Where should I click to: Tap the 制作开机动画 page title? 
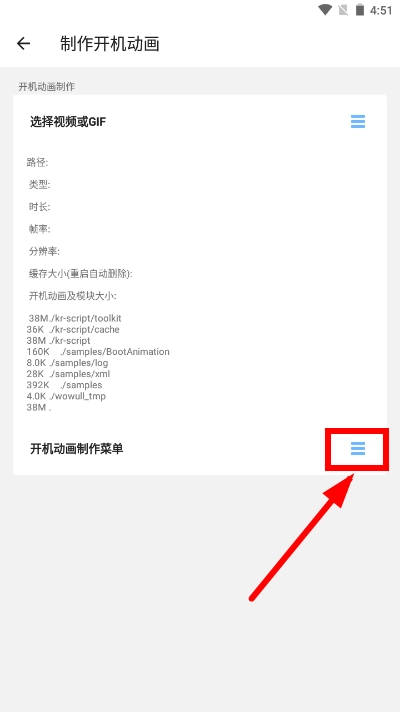[x=109, y=44]
